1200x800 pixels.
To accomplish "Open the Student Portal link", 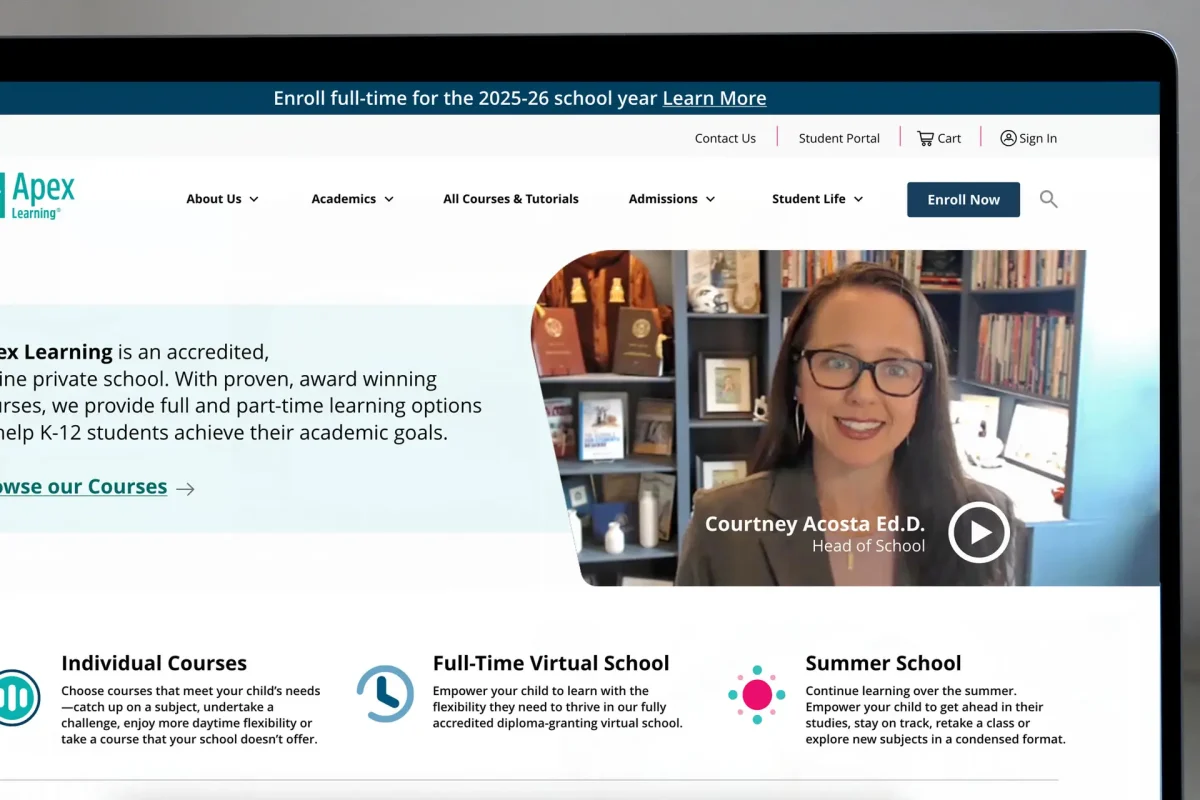I will pos(839,138).
